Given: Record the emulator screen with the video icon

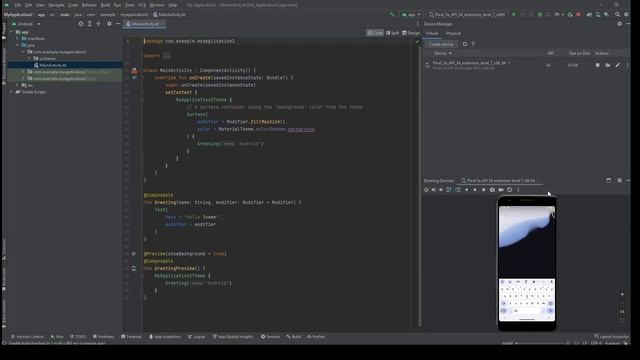Looking at the screenshot, I should [501, 190].
